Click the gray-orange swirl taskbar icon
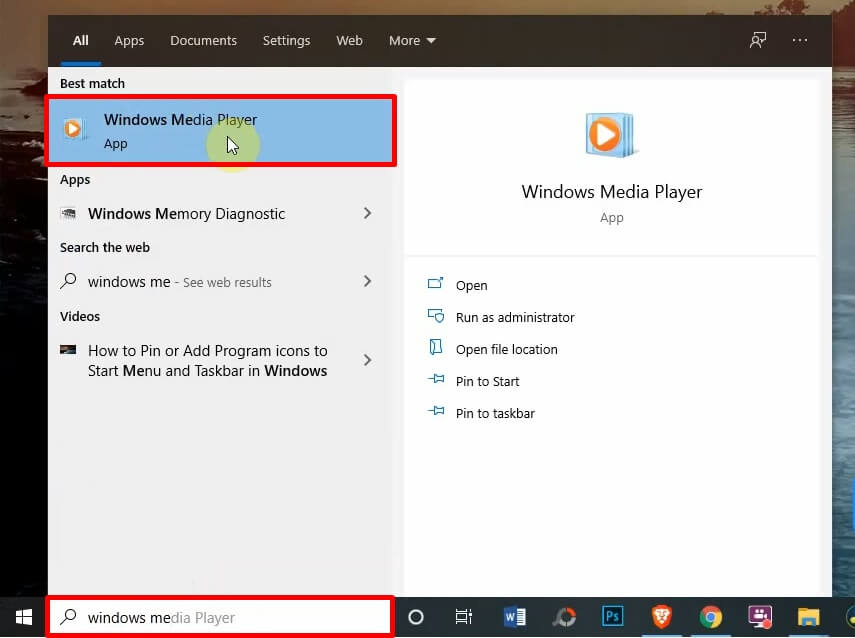The width and height of the screenshot is (855, 638). pos(564,617)
